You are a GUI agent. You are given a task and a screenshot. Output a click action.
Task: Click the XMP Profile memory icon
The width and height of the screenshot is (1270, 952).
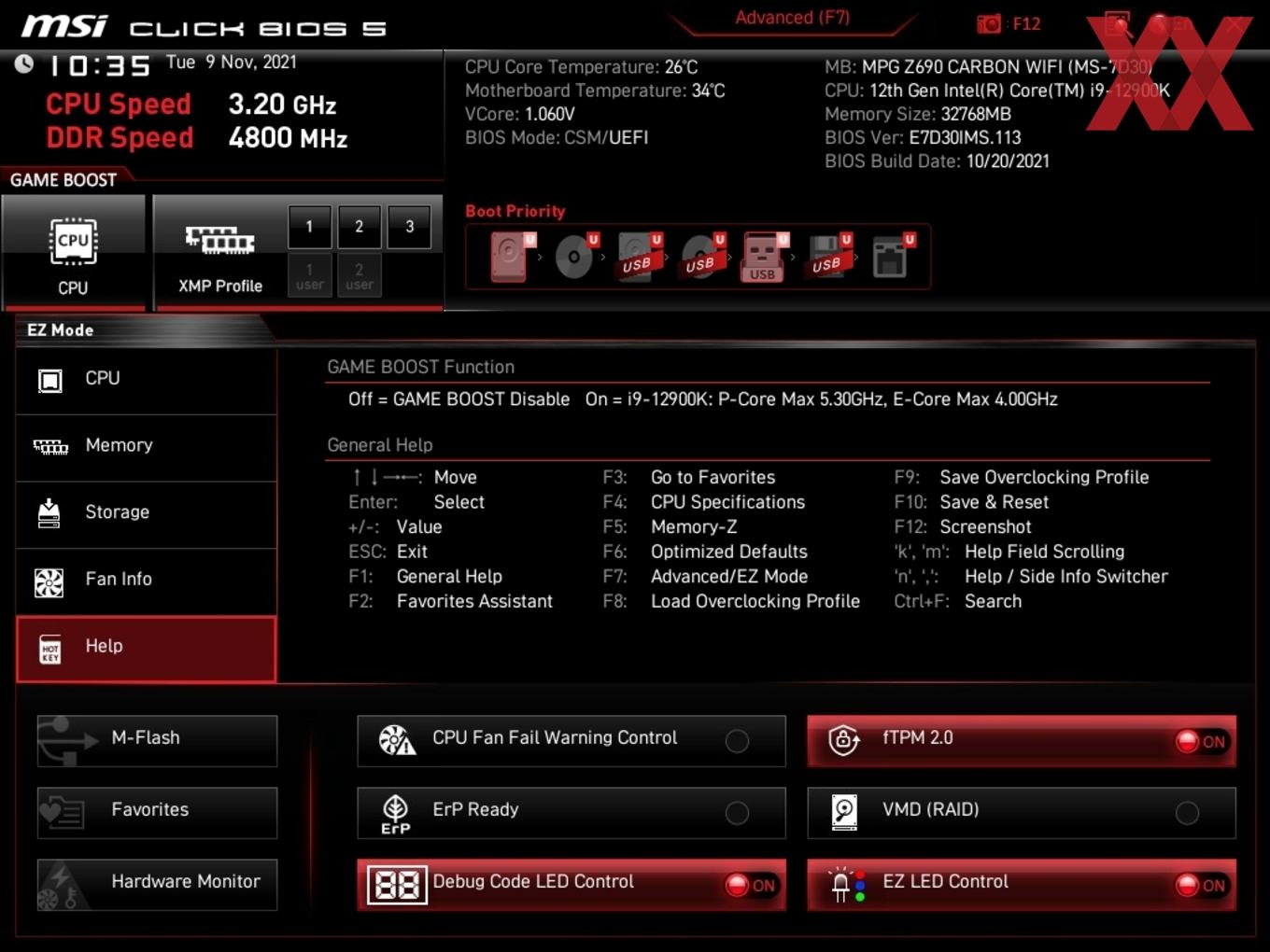click(220, 240)
